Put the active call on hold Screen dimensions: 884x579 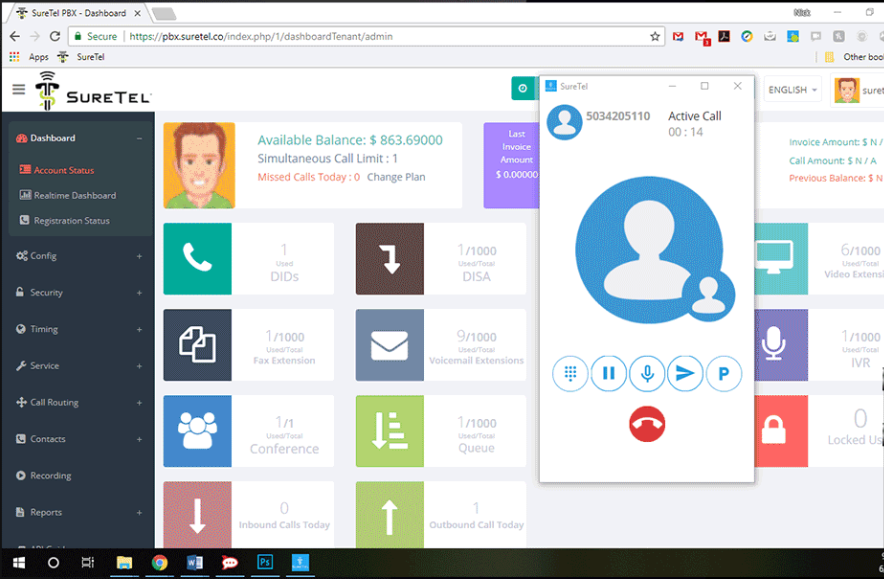click(609, 373)
